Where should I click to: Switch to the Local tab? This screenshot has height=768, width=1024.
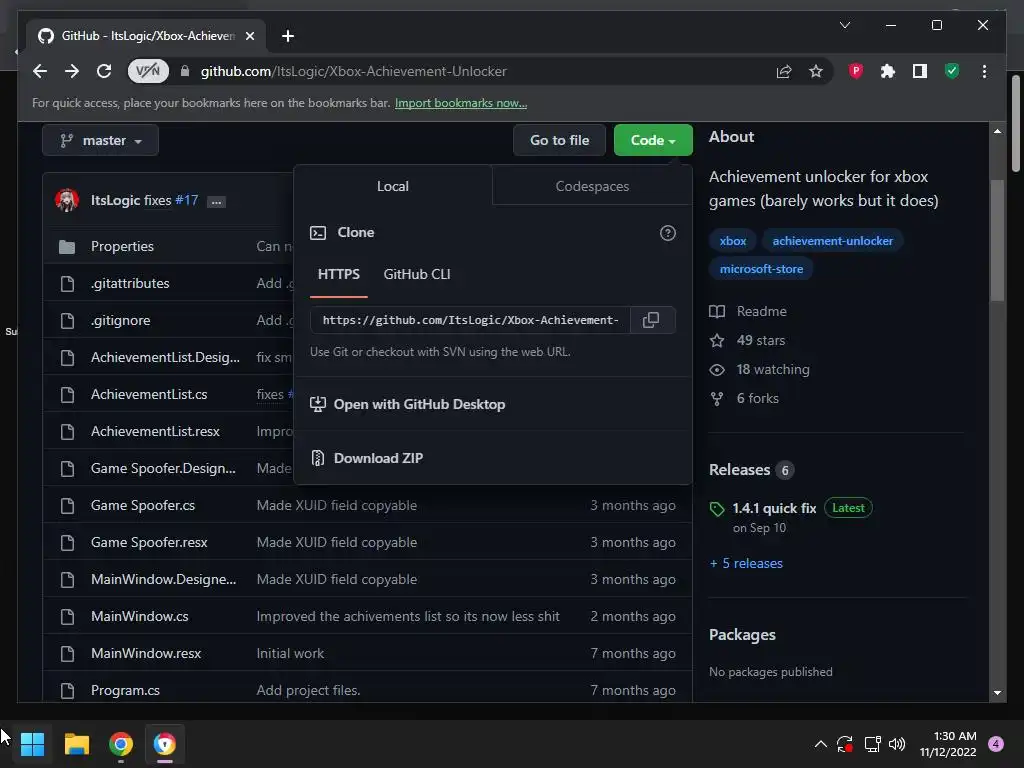[392, 186]
